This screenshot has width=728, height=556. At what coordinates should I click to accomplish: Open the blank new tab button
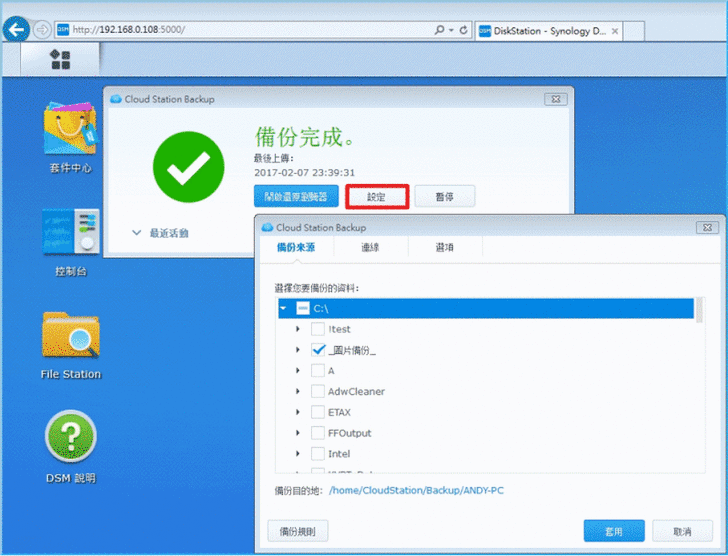pyautogui.click(x=634, y=32)
